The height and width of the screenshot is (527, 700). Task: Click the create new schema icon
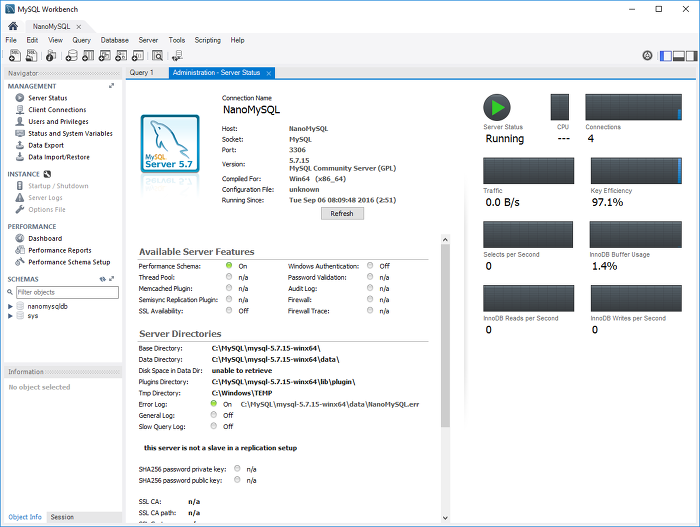click(71, 55)
